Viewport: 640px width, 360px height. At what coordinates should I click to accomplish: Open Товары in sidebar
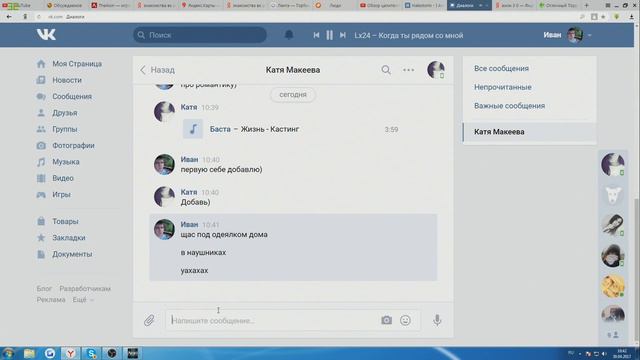[x=65, y=221]
